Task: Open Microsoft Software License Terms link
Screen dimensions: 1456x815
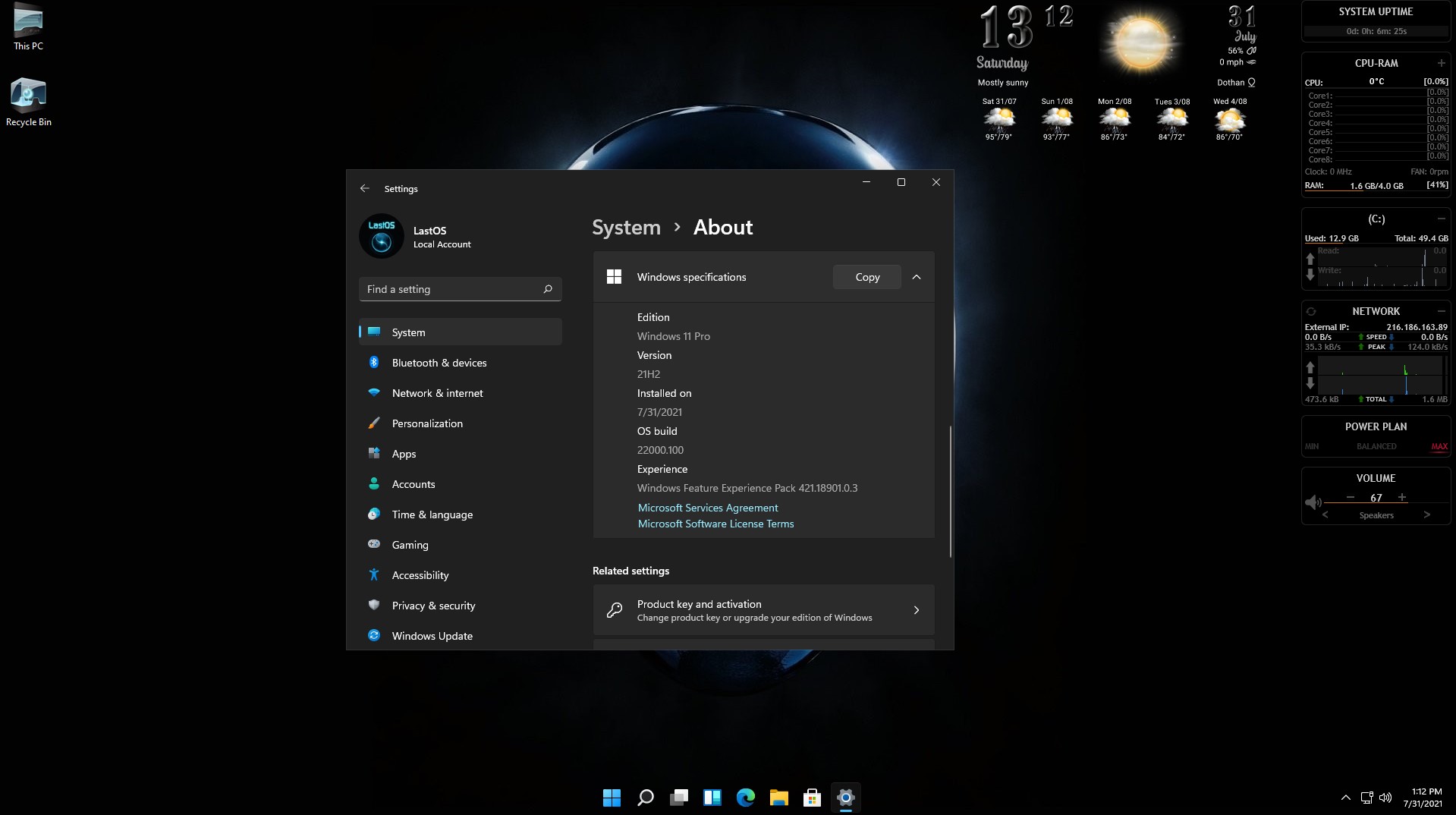Action: pos(715,524)
